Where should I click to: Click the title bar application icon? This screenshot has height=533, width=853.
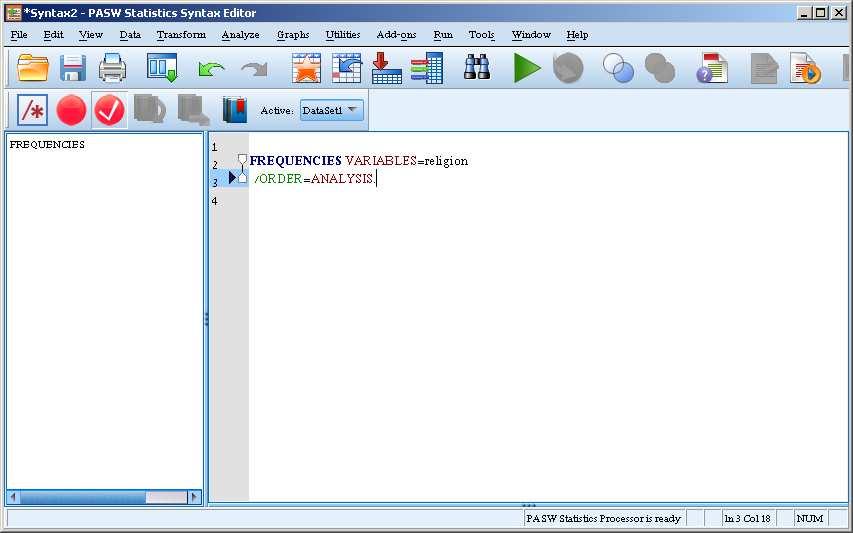pyautogui.click(x=13, y=13)
